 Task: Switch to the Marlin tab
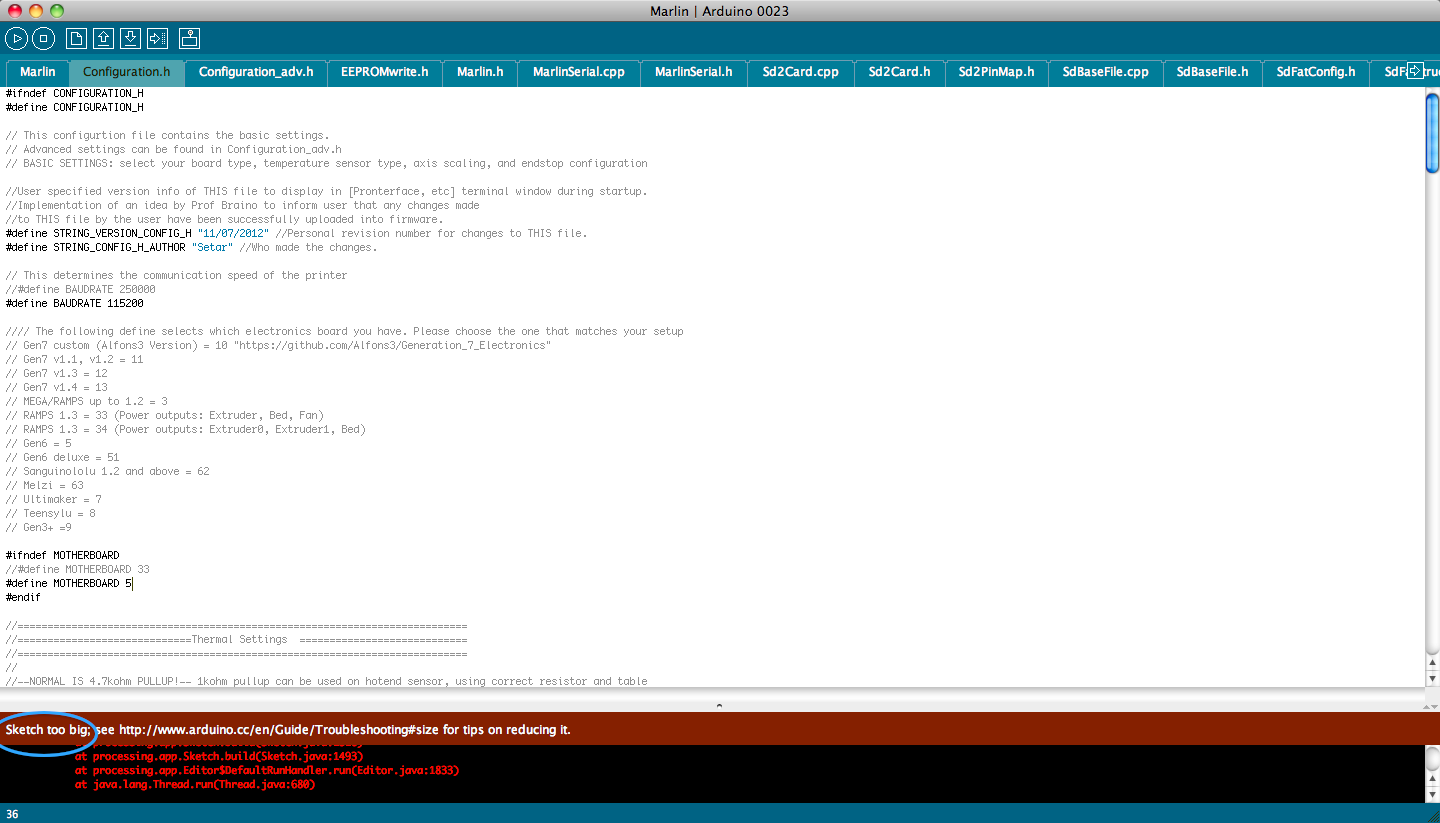pyautogui.click(x=37, y=72)
